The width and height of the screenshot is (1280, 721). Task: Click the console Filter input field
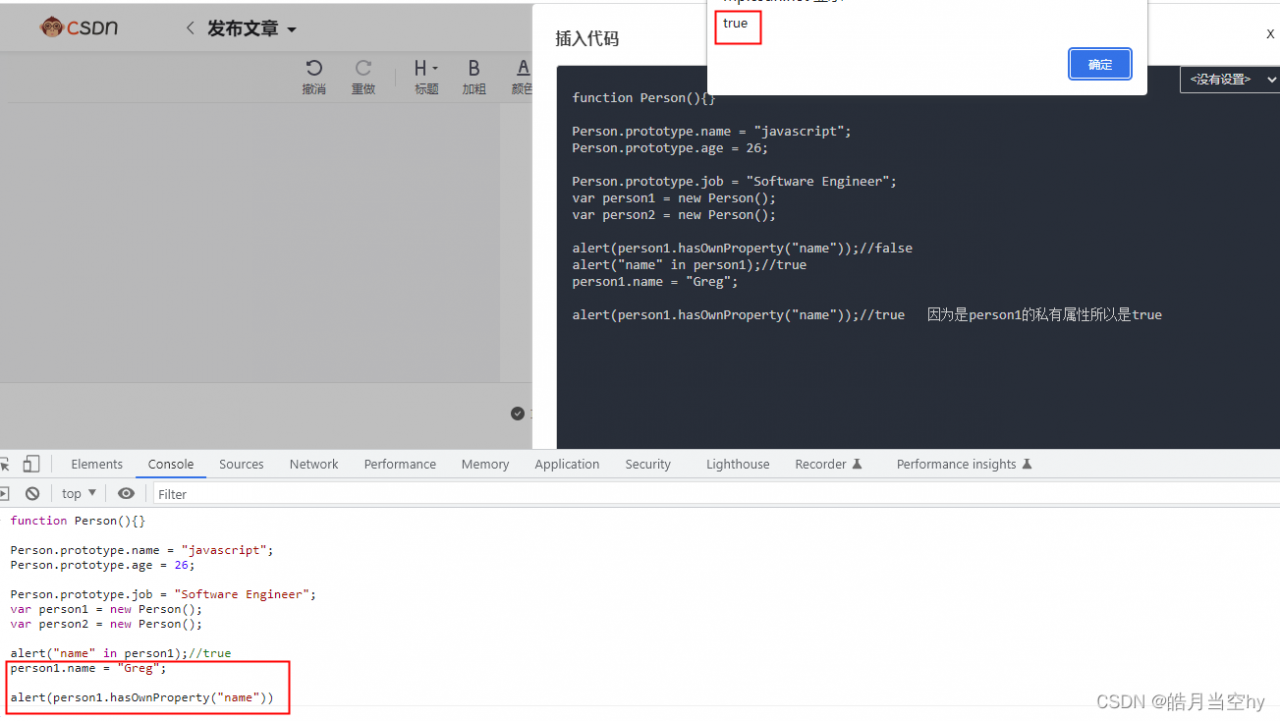[x=716, y=494]
